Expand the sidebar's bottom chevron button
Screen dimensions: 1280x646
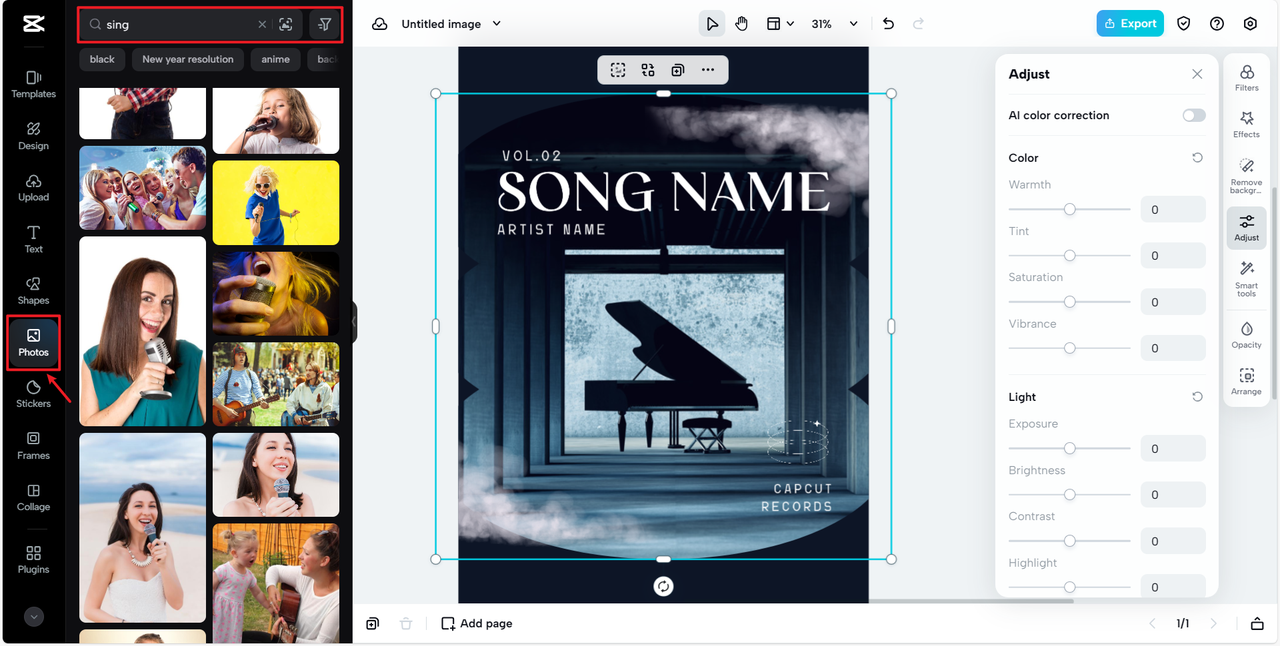pyautogui.click(x=34, y=617)
